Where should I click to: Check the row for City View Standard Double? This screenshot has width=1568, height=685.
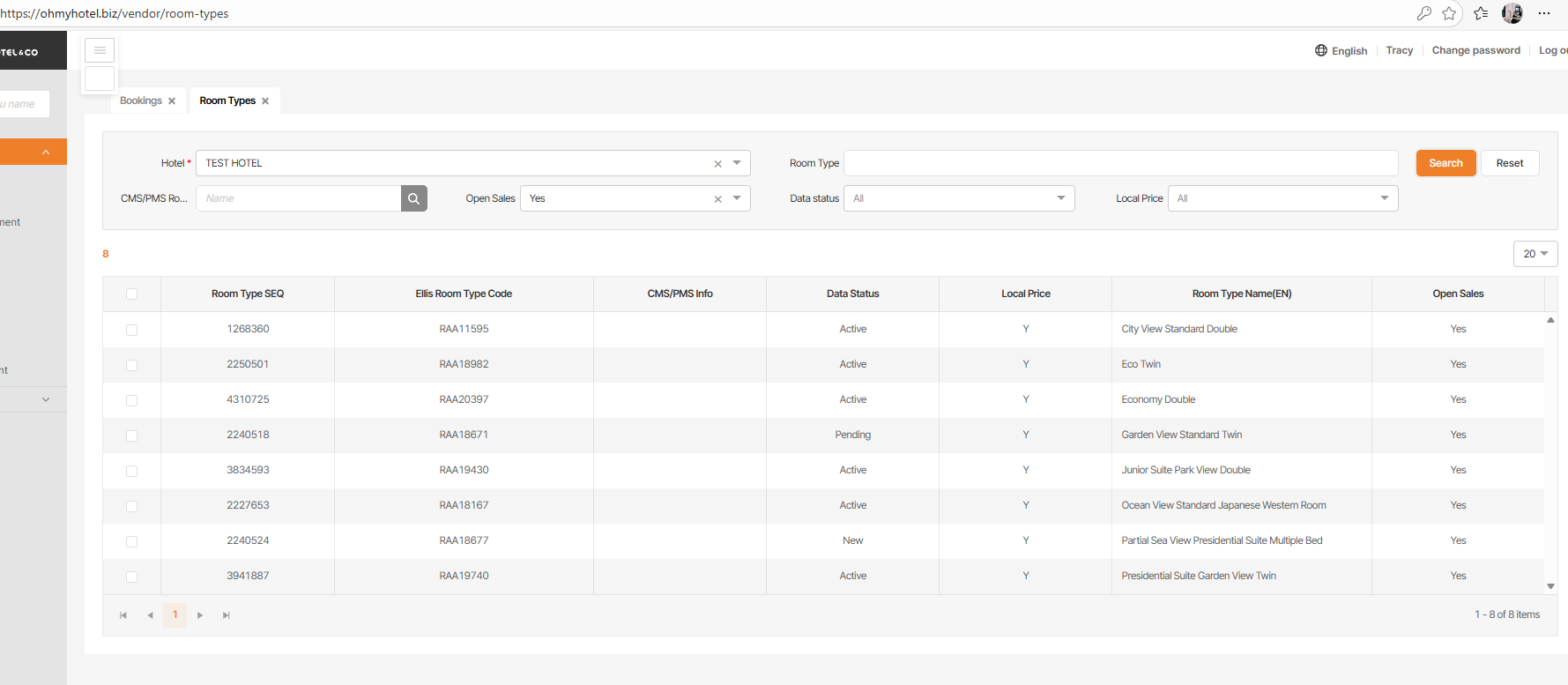coord(131,330)
